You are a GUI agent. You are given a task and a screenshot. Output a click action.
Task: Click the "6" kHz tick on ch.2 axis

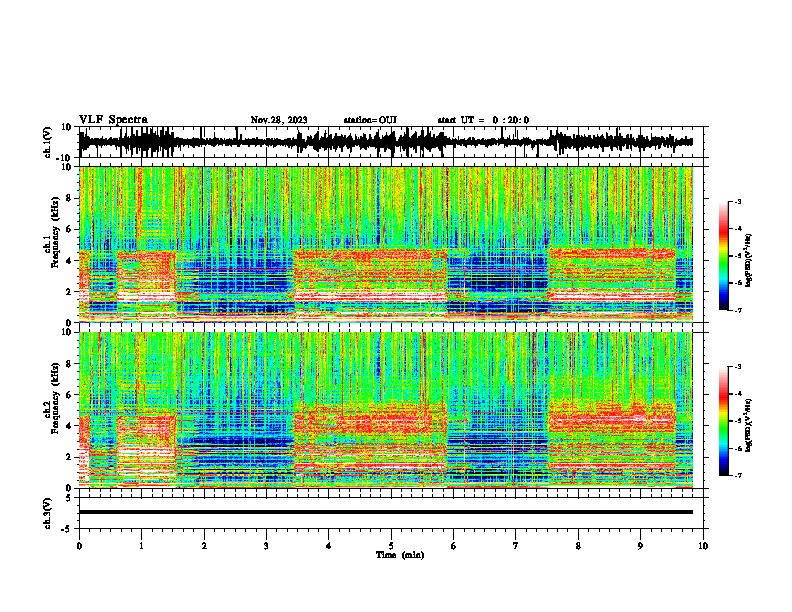pyautogui.click(x=69, y=395)
